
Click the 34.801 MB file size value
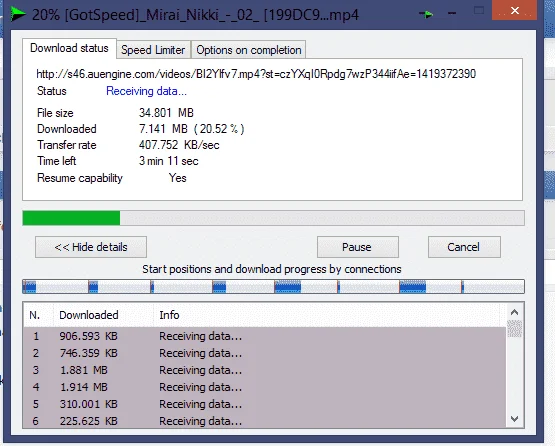coord(166,113)
